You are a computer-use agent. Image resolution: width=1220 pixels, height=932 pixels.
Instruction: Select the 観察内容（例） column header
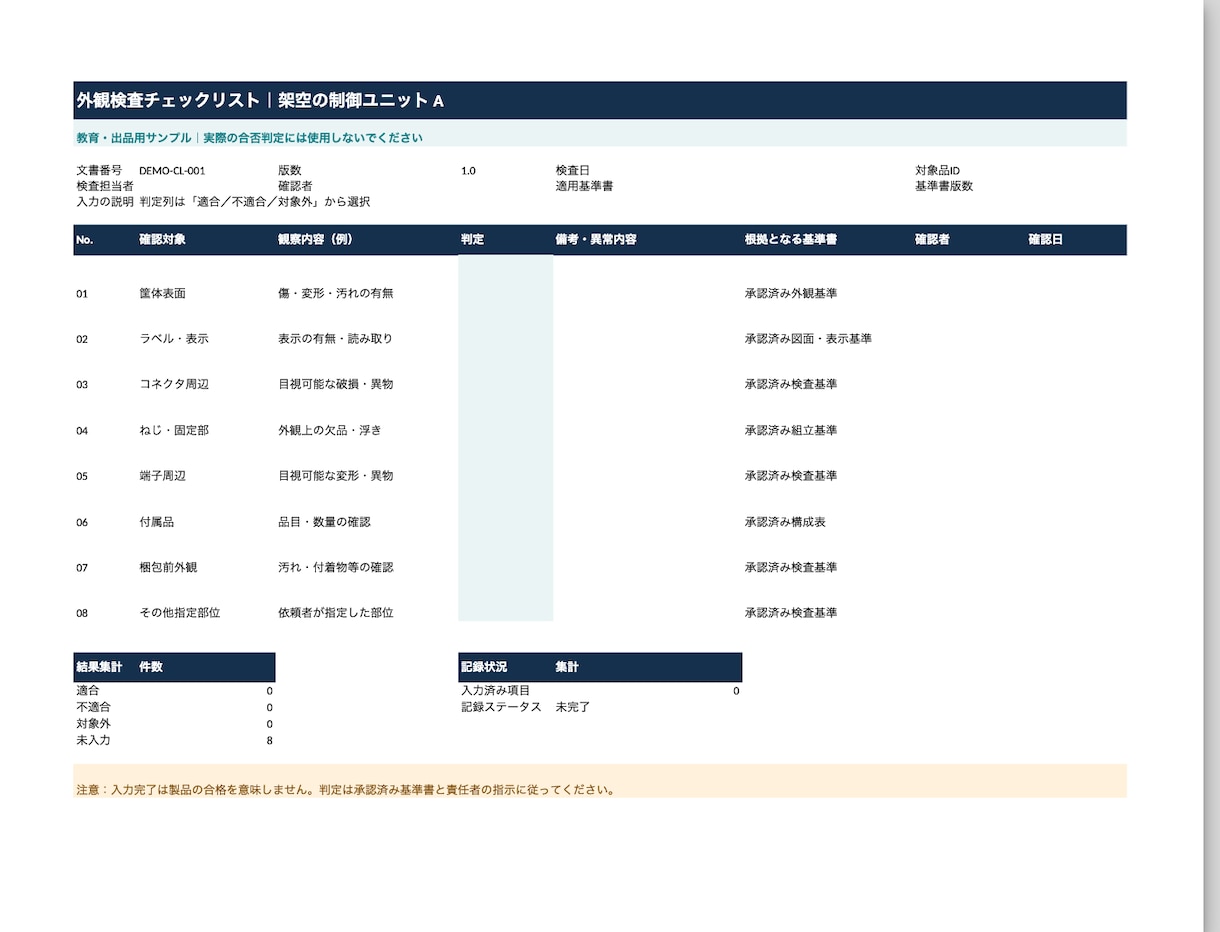(315, 240)
